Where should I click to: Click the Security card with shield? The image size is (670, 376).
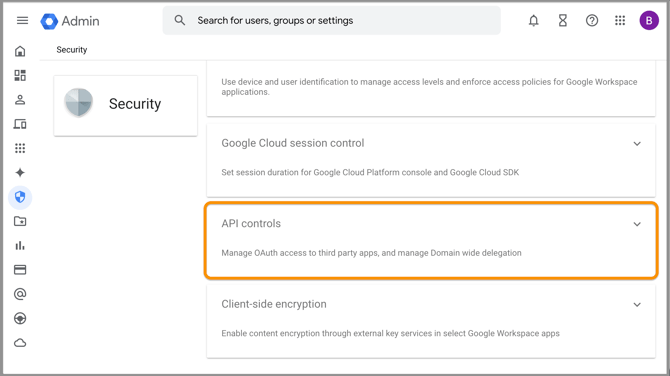126,106
